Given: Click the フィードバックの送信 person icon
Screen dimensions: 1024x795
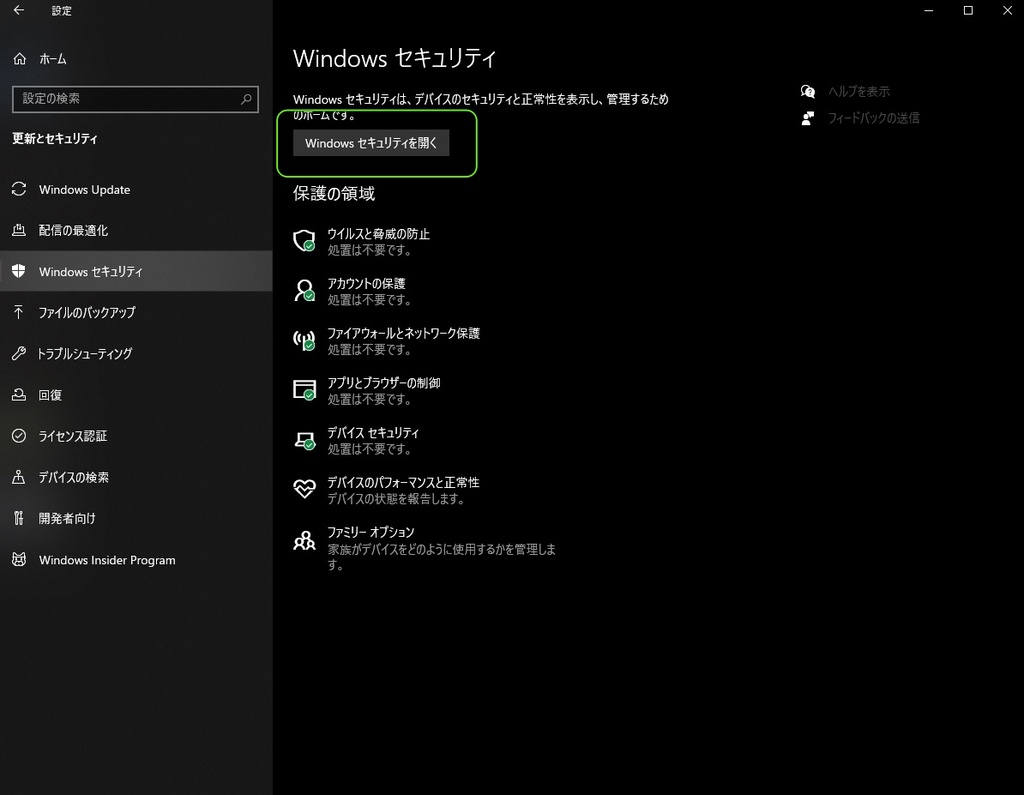Looking at the screenshot, I should 808,118.
